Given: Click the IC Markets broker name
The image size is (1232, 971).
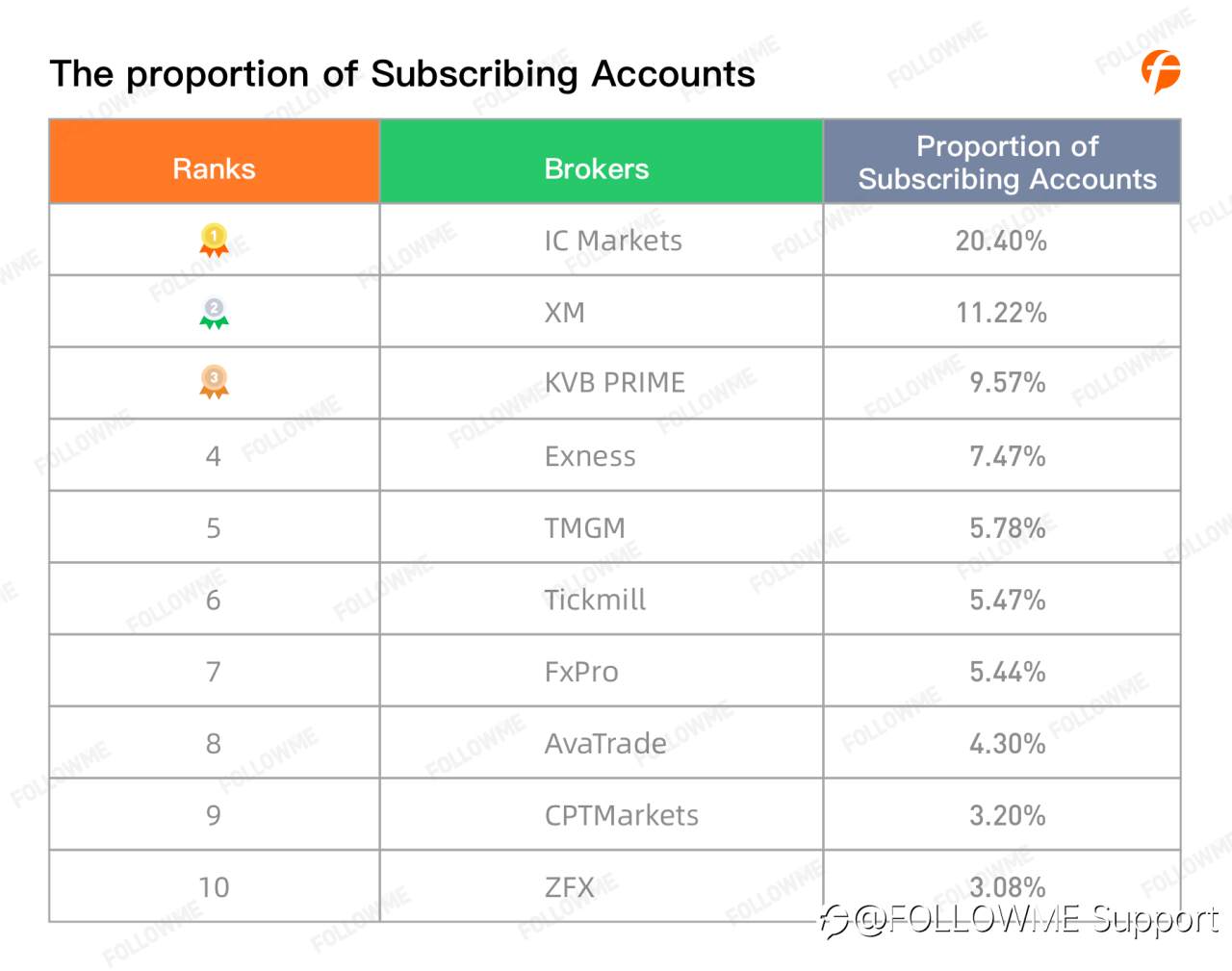Looking at the screenshot, I should click(x=613, y=241).
